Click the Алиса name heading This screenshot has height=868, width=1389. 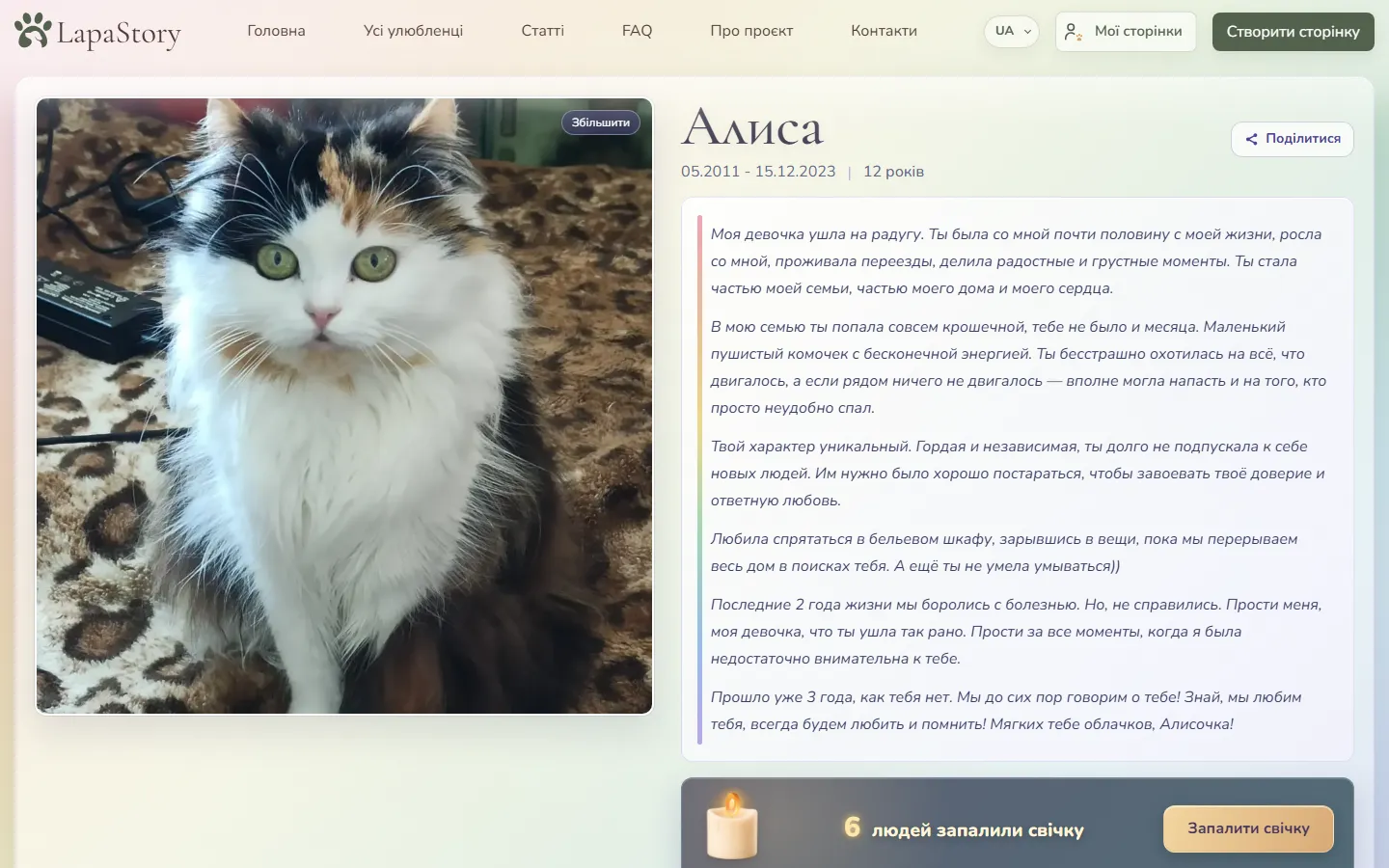click(752, 126)
